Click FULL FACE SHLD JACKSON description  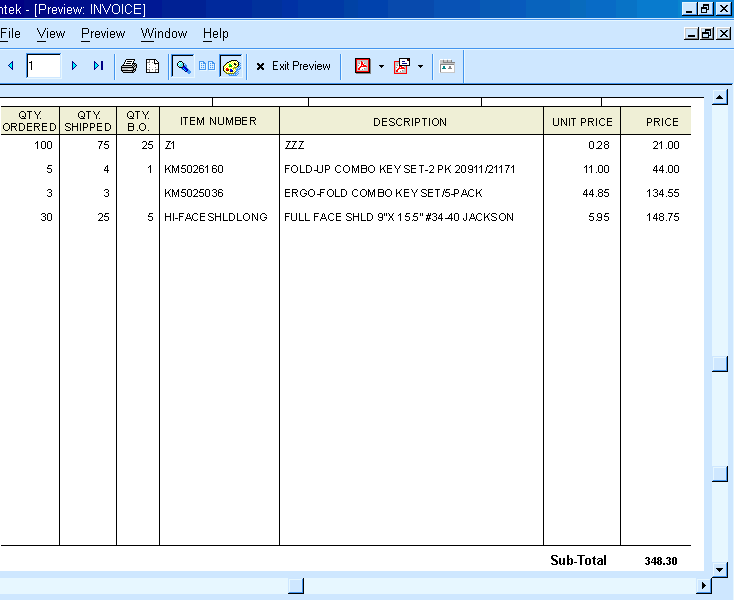point(399,217)
